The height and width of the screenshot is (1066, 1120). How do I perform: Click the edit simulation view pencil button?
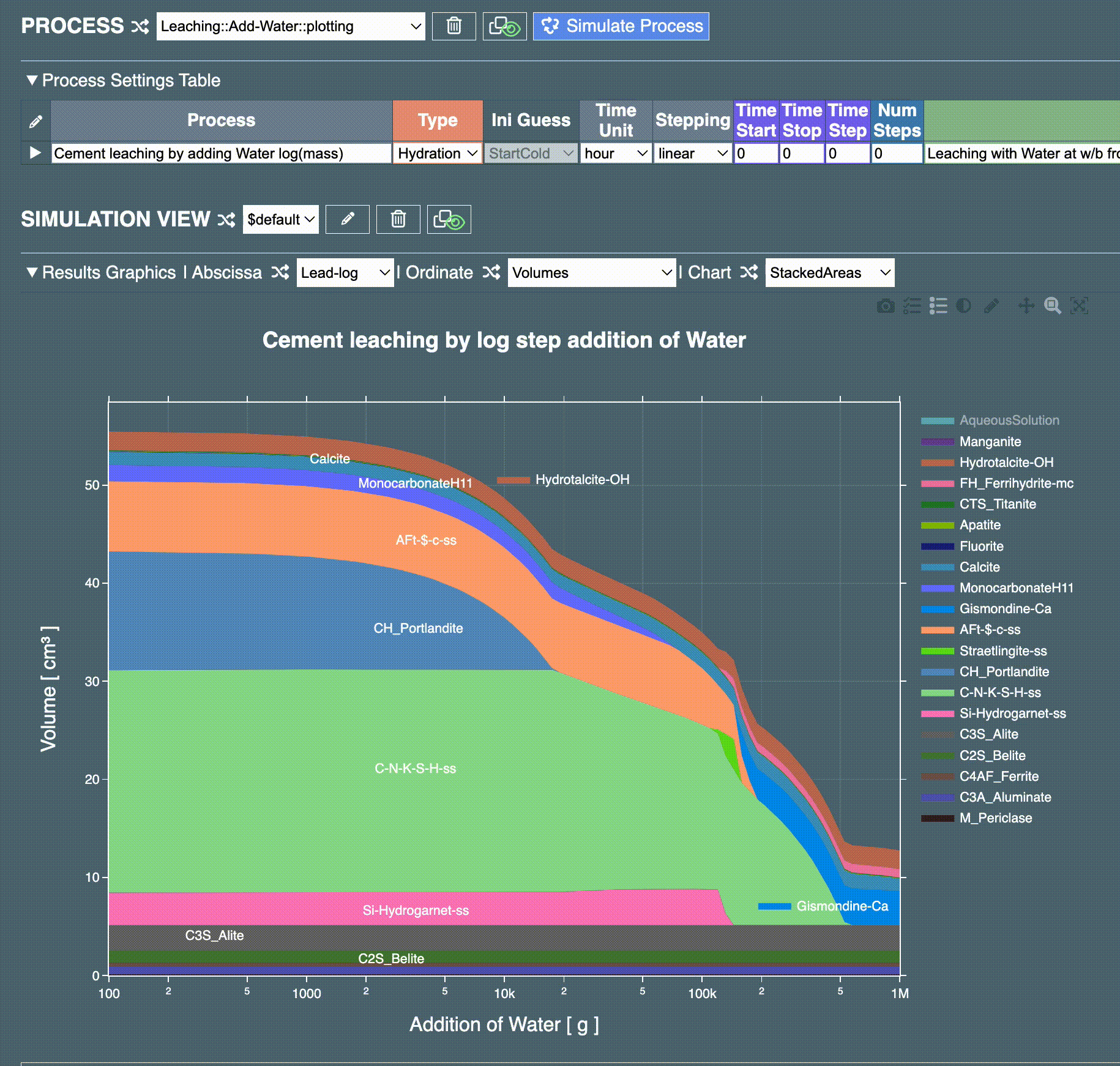click(347, 219)
